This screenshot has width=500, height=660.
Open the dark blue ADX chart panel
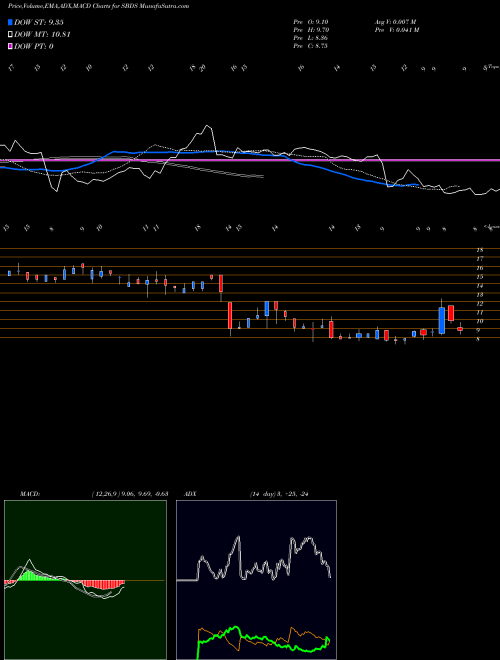(256, 580)
